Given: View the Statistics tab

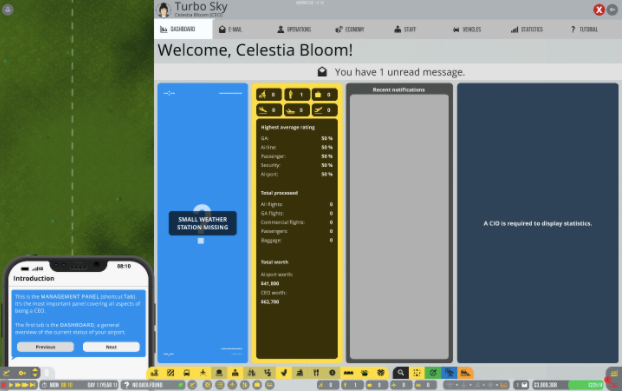Looking at the screenshot, I should (527, 29).
